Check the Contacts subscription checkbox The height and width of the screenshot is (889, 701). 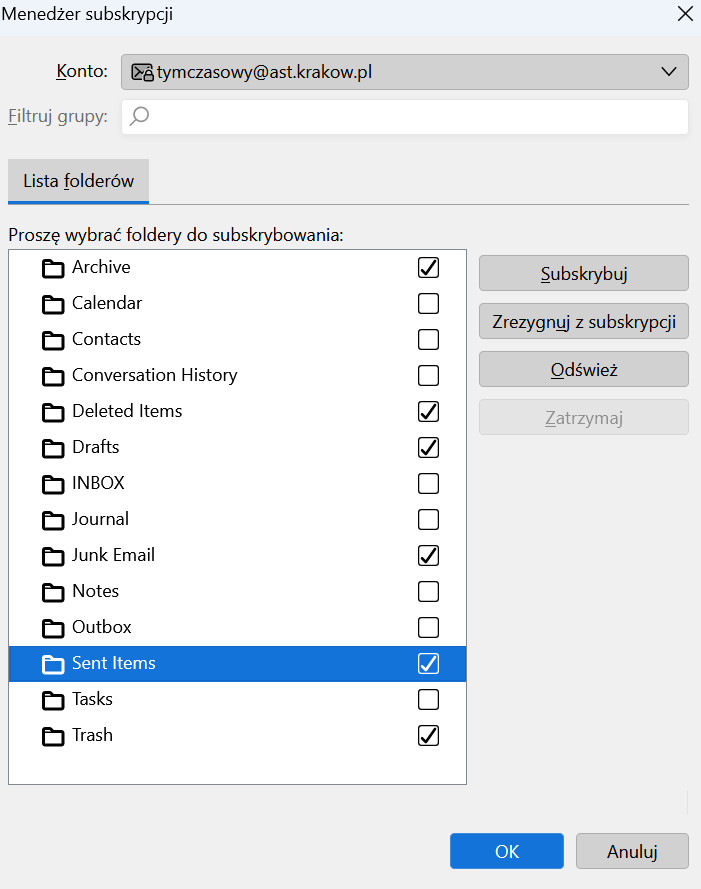coord(428,340)
